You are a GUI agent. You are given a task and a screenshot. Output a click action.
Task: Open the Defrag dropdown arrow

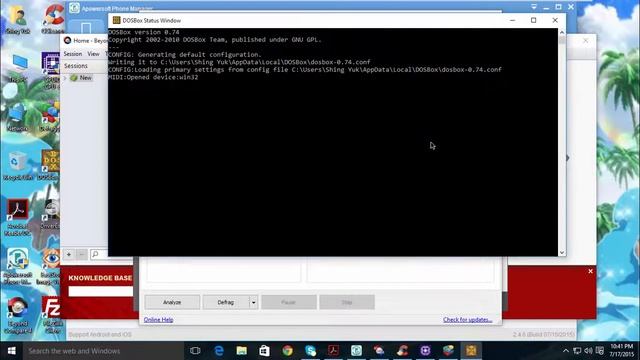click(253, 302)
